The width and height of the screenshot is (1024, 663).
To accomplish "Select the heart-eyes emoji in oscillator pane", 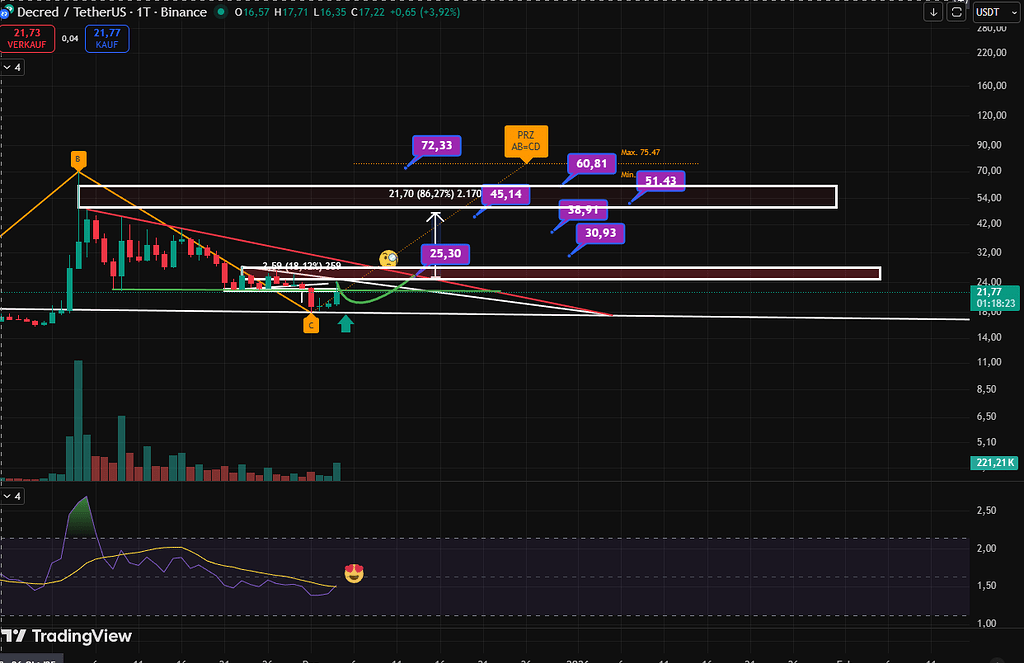I will pos(352,573).
